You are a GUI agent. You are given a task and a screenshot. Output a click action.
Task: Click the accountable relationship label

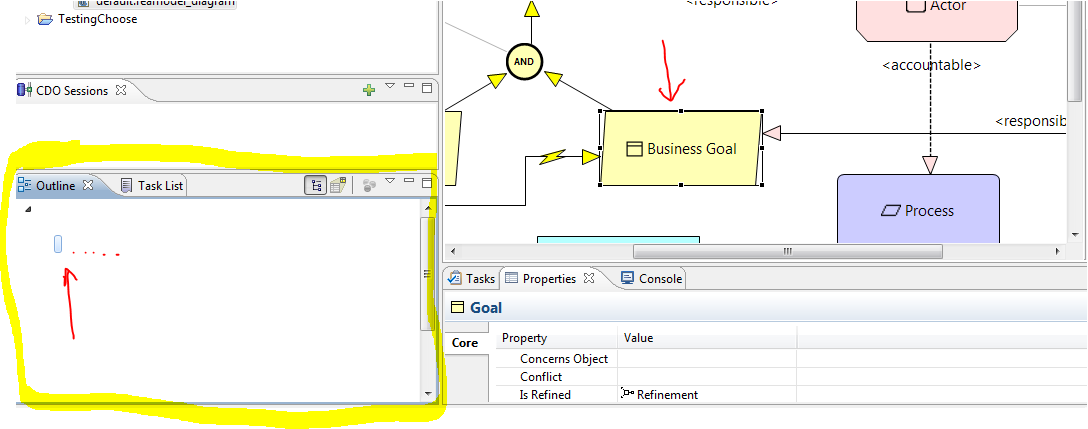click(931, 65)
